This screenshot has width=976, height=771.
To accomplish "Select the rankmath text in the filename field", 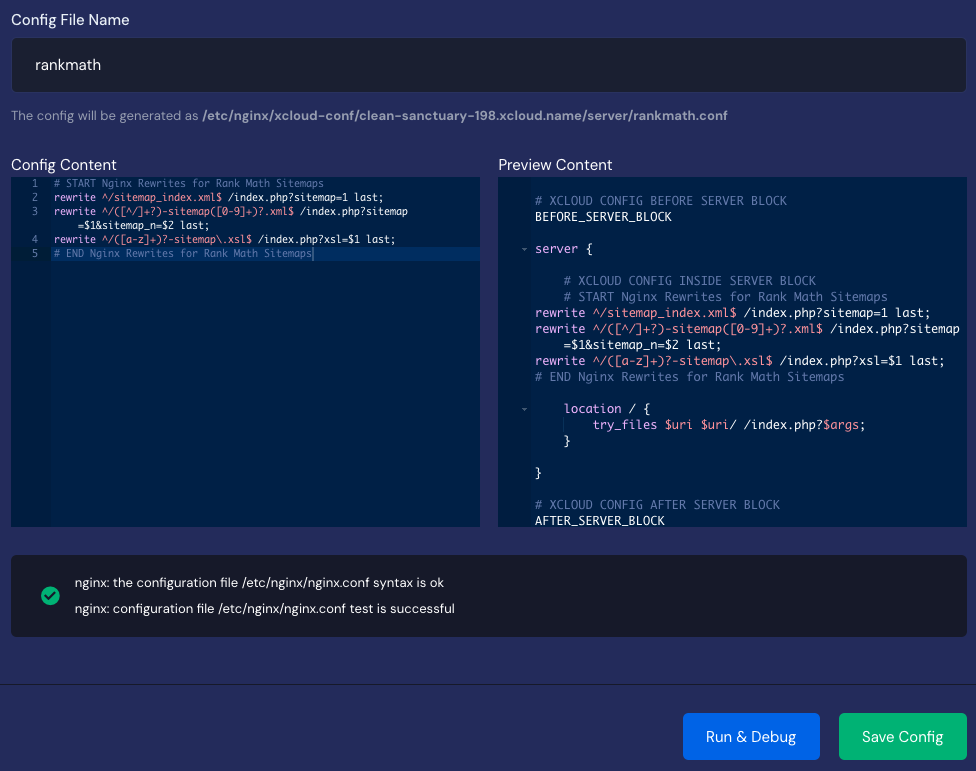I will click(68, 64).
